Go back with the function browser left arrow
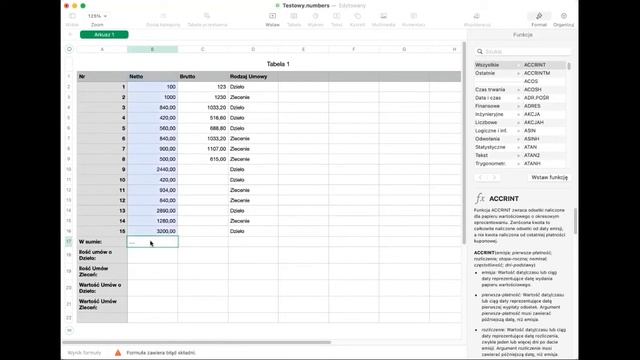Image resolution: width=640 pixels, height=360 pixels. (480, 178)
